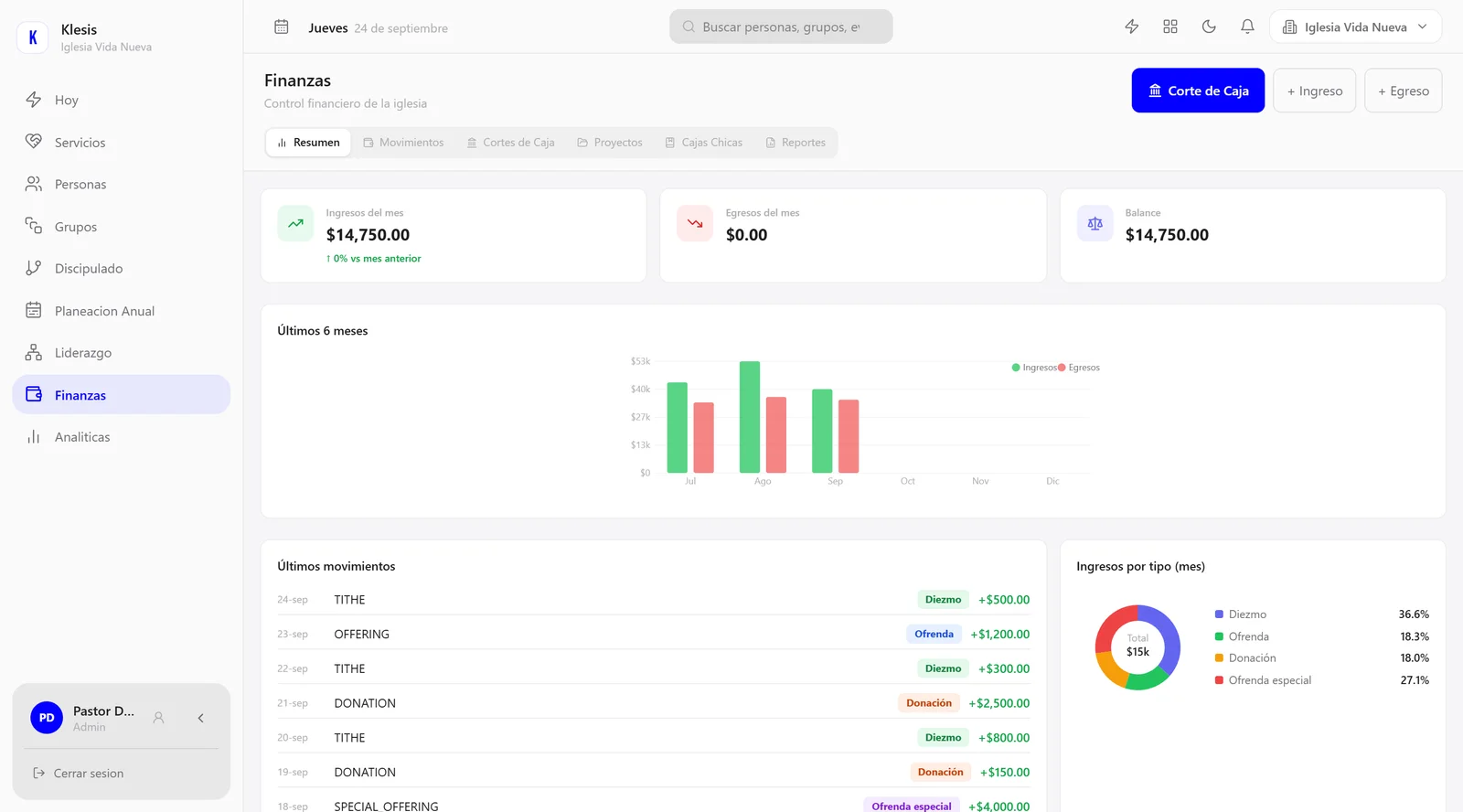Click the 22-sep TITHE movement row
The image size is (1463, 812).
[x=654, y=668]
